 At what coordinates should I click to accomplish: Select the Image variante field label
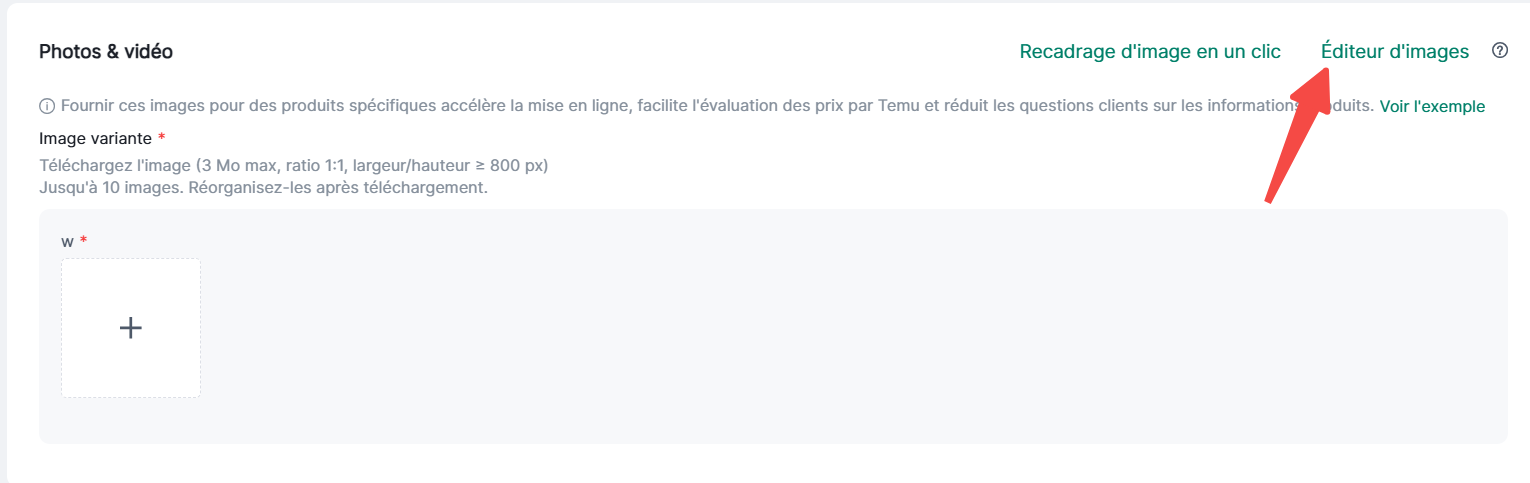click(95, 138)
